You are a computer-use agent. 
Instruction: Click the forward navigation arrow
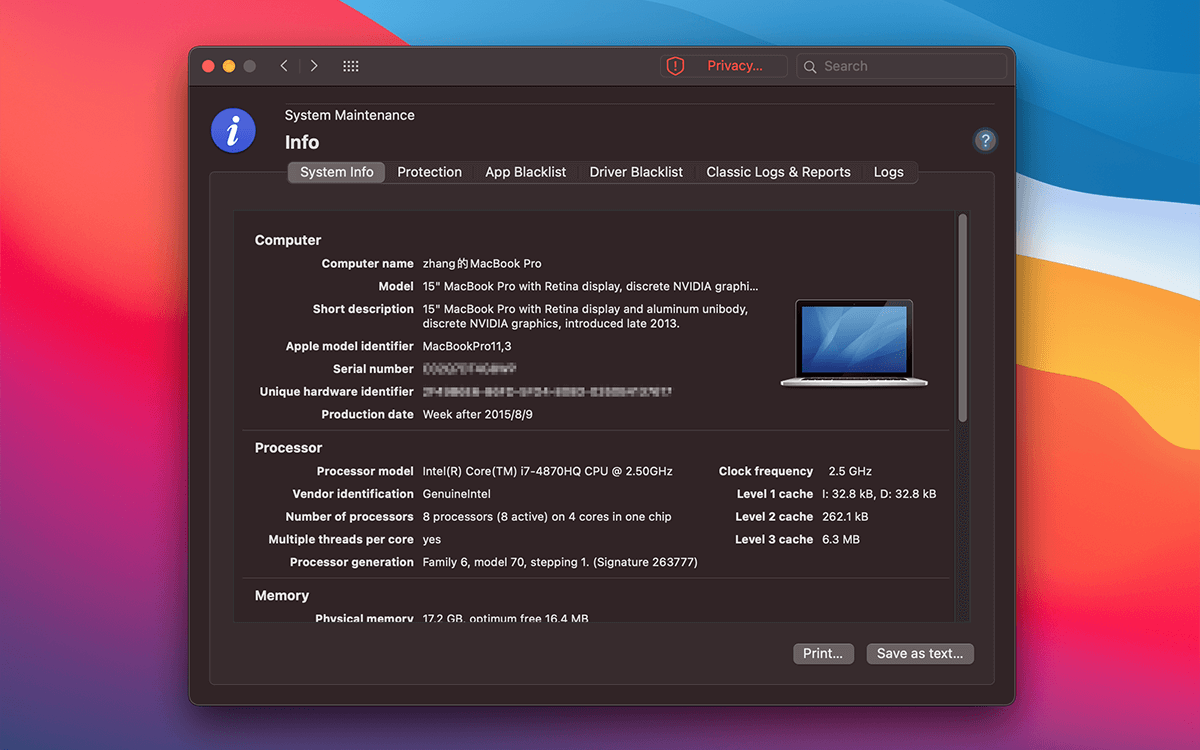(x=314, y=66)
